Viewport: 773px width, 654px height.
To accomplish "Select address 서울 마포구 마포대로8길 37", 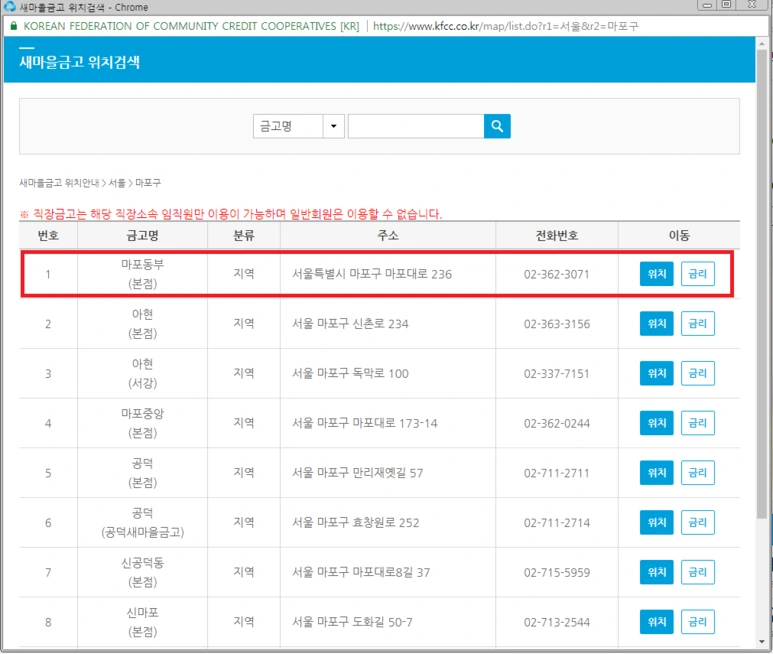I will coord(361,573).
